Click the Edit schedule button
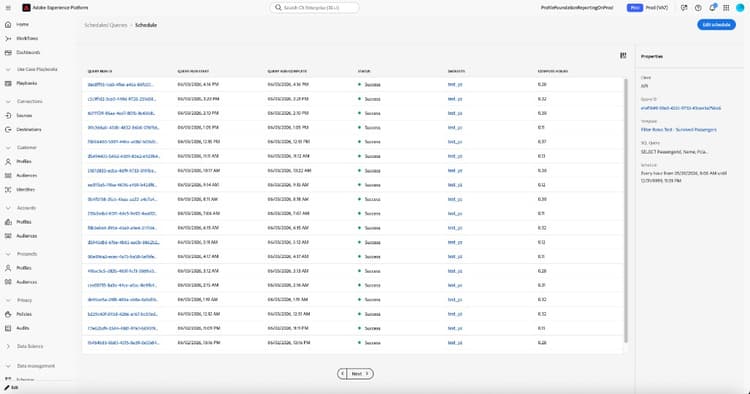Screen dimensions: 750x394 (x=716, y=25)
